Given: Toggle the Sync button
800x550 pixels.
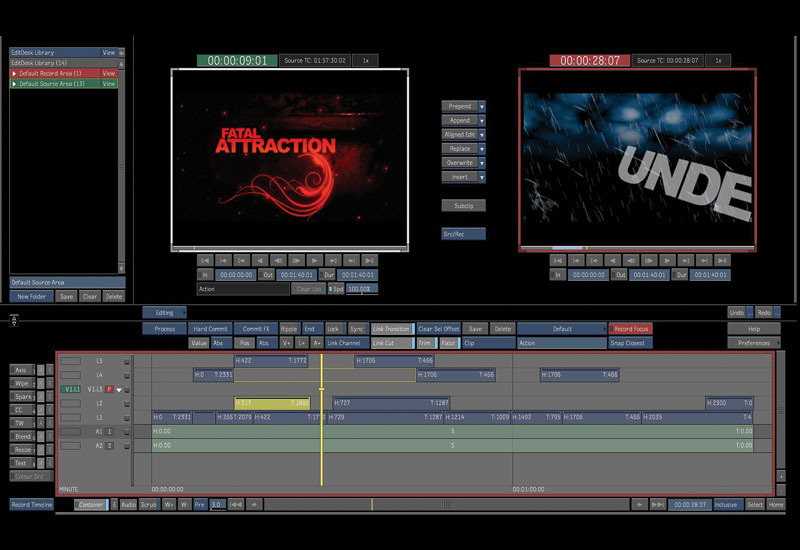Looking at the screenshot, I should pyautogui.click(x=357, y=329).
